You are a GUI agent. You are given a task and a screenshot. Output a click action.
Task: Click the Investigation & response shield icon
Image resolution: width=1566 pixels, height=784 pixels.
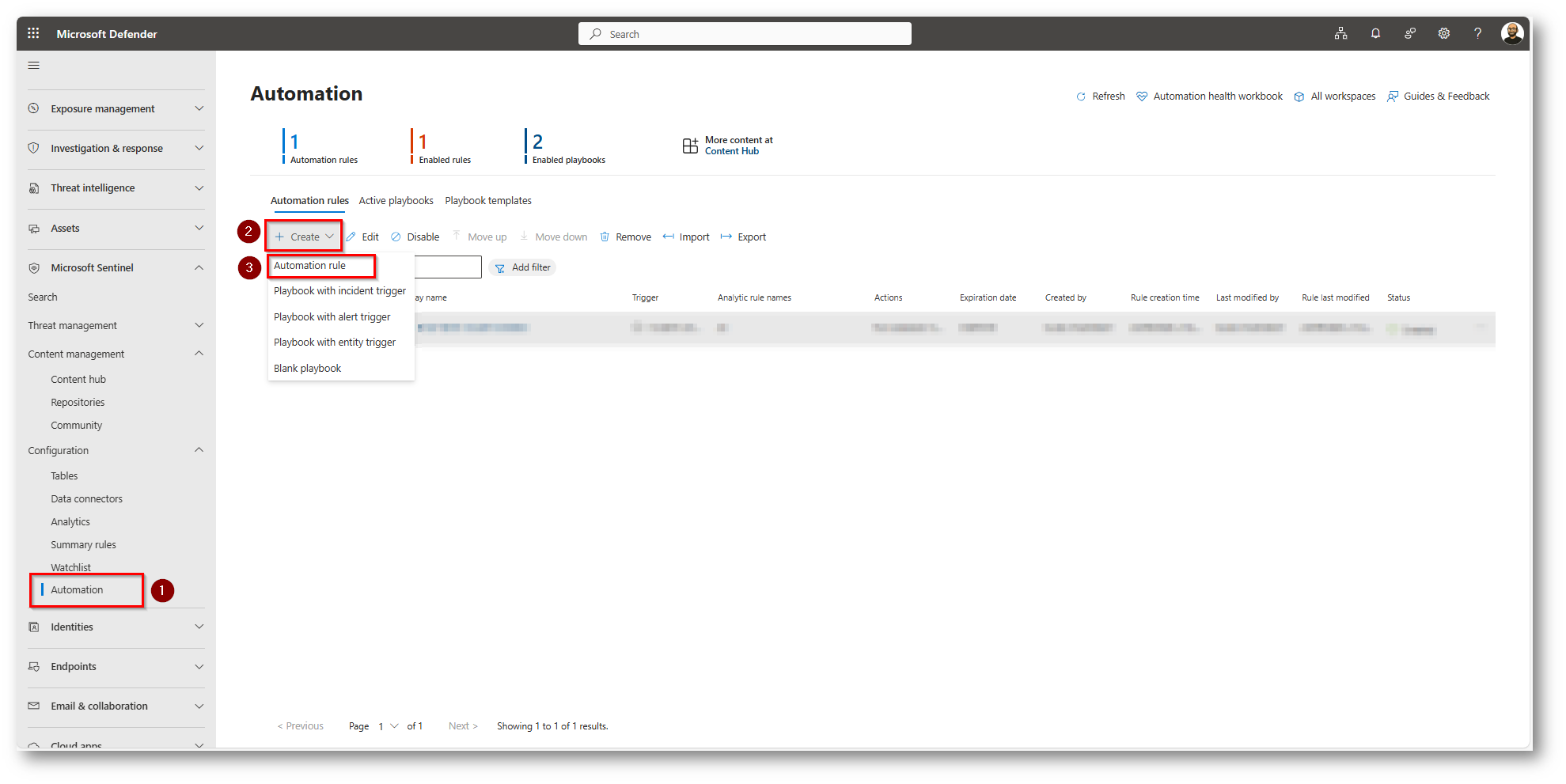point(34,148)
